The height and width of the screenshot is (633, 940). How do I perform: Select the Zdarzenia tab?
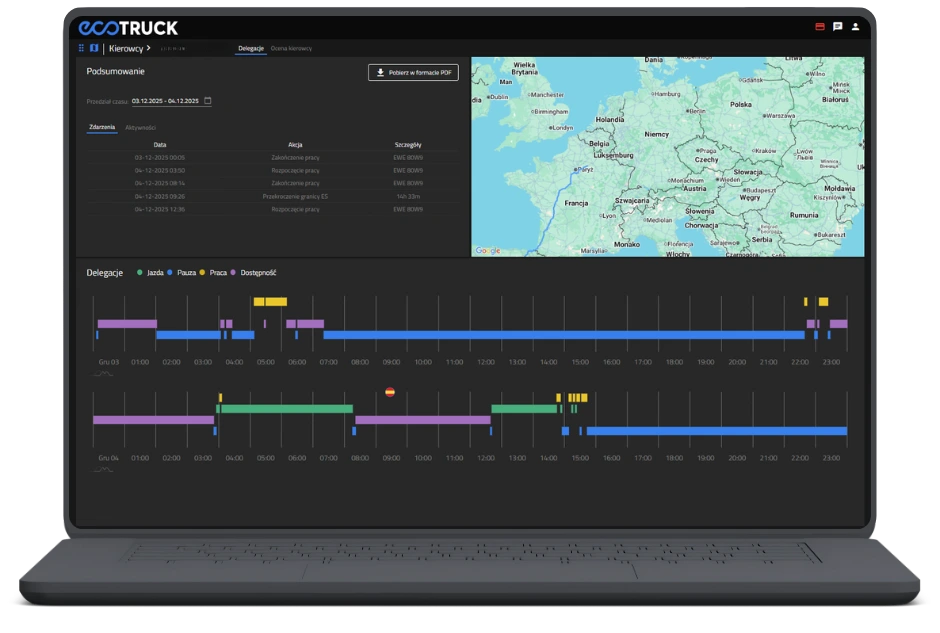coord(101,128)
